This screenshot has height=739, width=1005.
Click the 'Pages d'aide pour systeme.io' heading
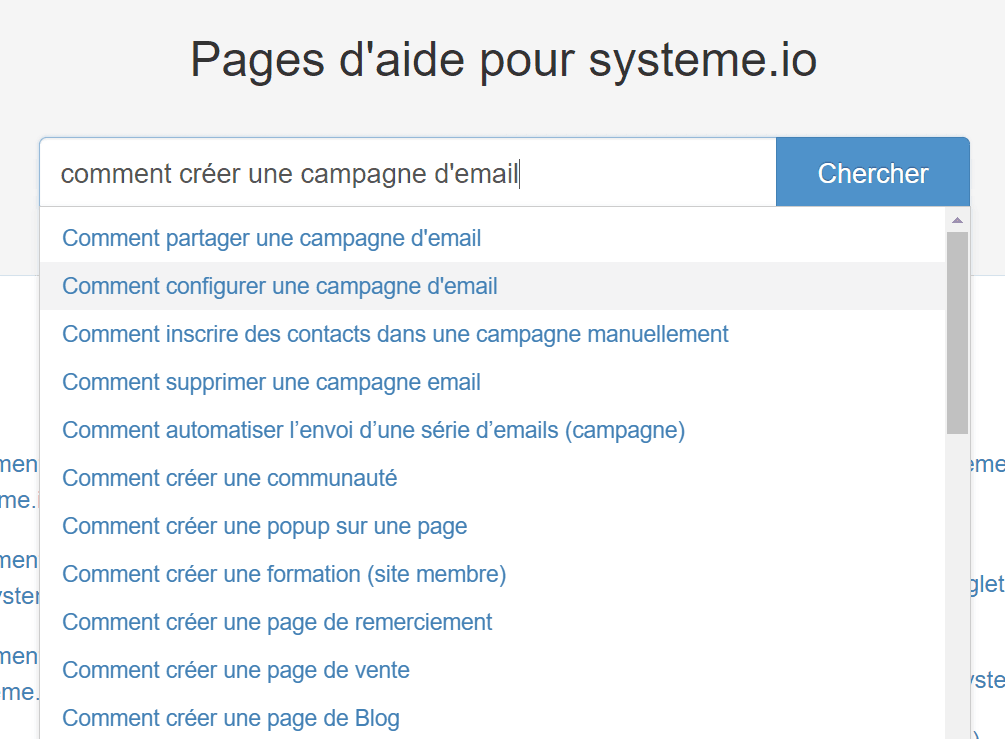[503, 60]
